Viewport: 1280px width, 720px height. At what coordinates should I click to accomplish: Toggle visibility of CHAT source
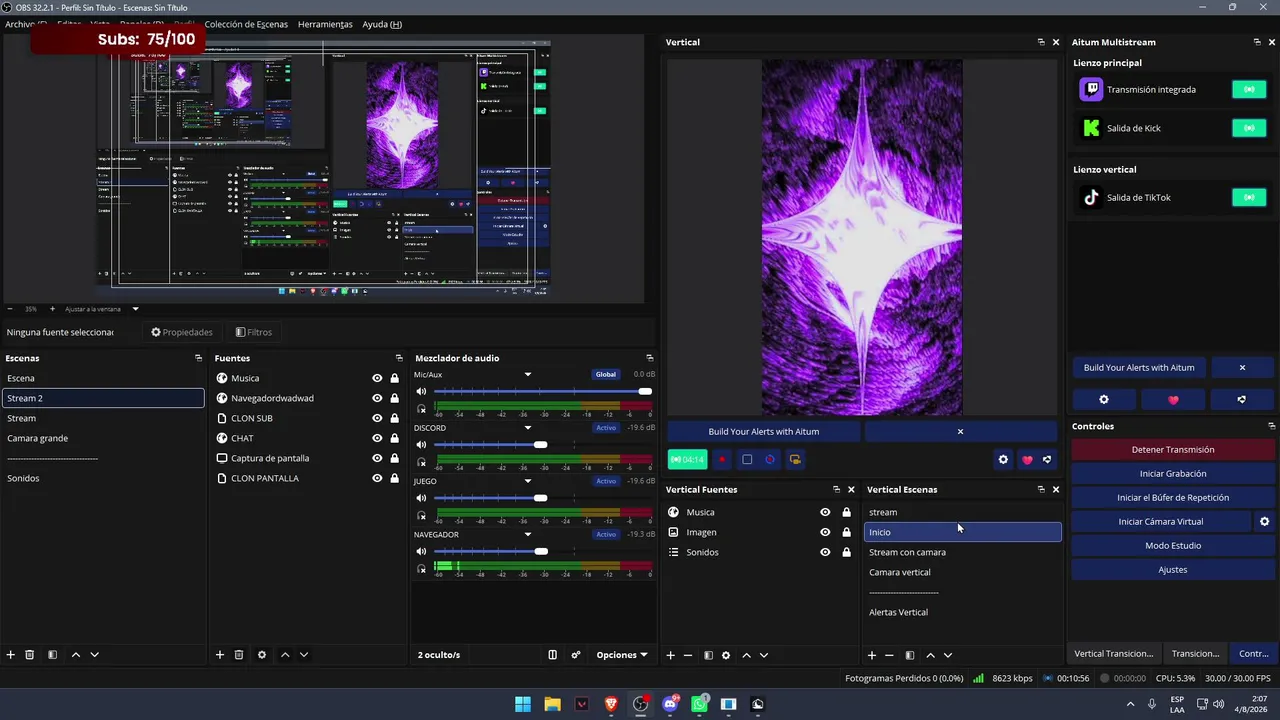click(377, 438)
